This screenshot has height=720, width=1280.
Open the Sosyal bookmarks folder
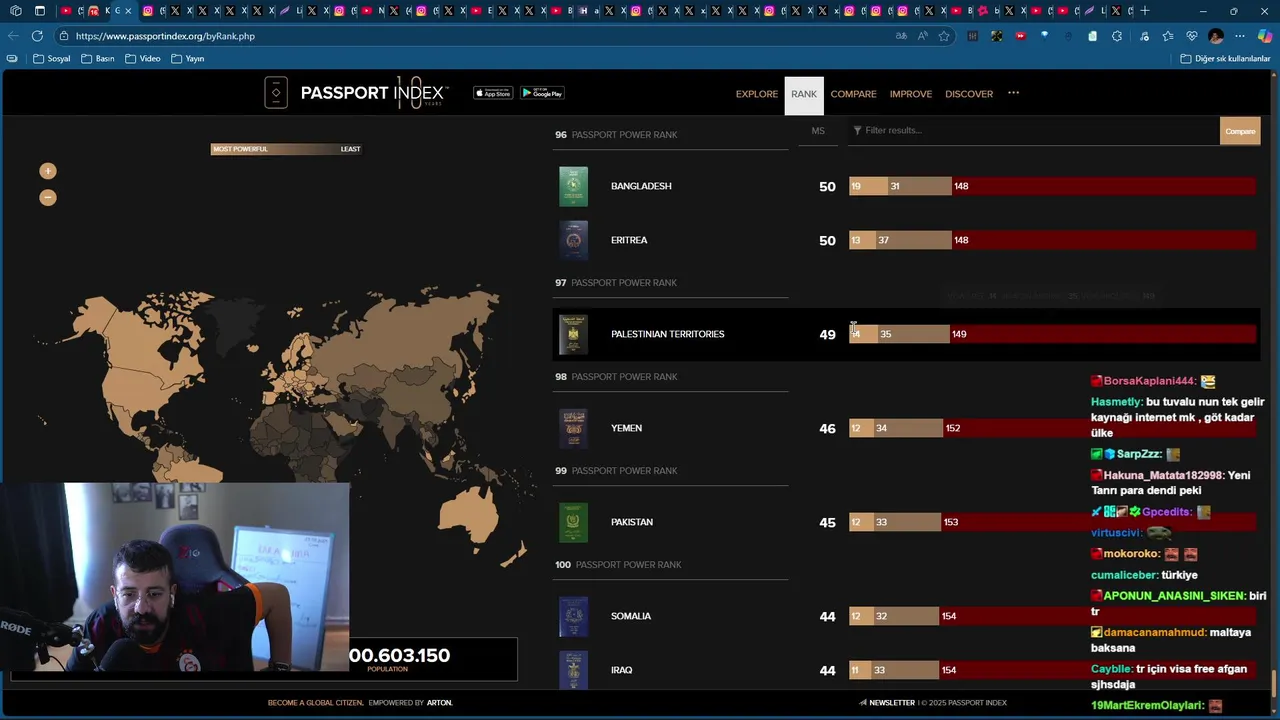pyautogui.click(x=52, y=59)
